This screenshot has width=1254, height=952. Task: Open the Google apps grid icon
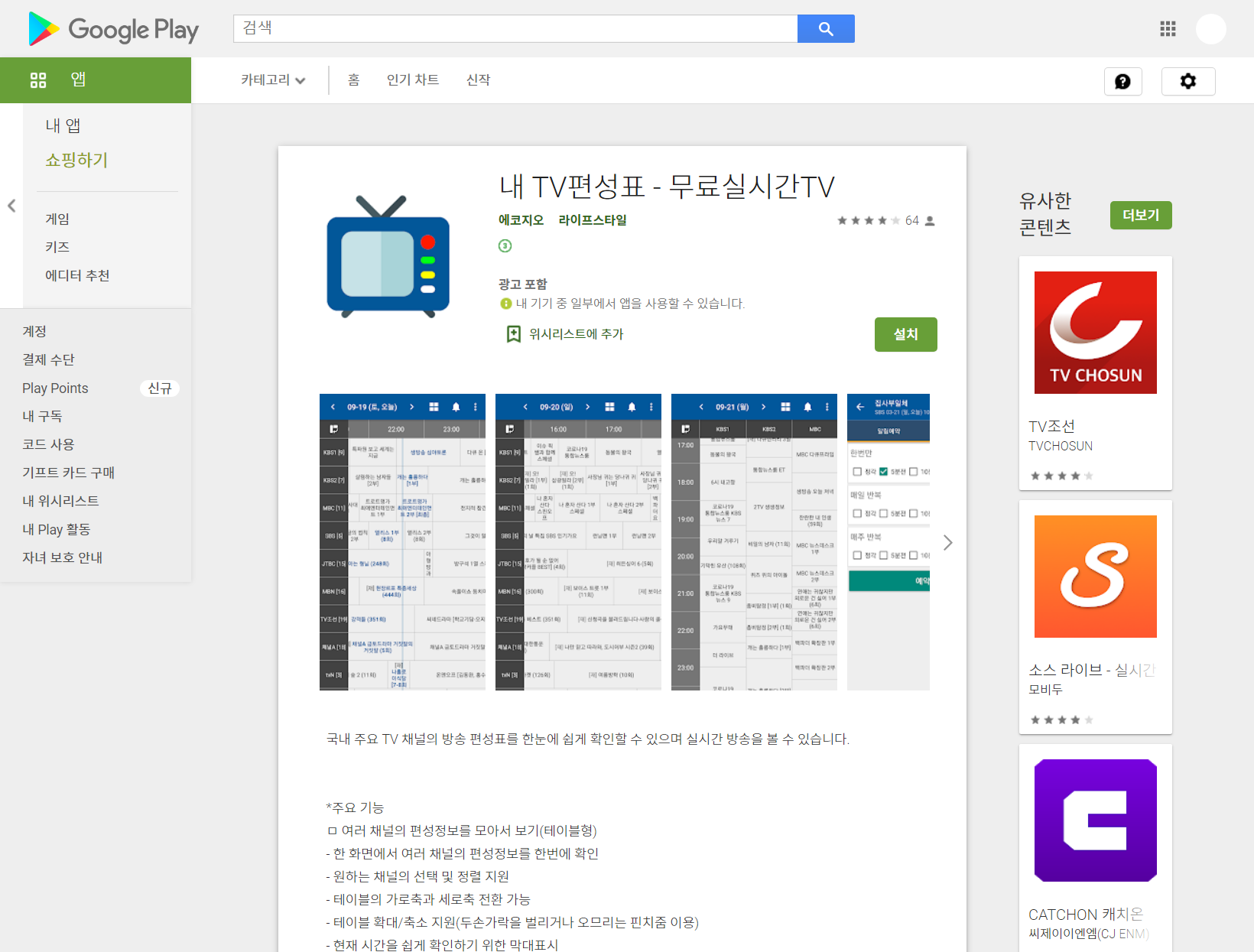1168,29
